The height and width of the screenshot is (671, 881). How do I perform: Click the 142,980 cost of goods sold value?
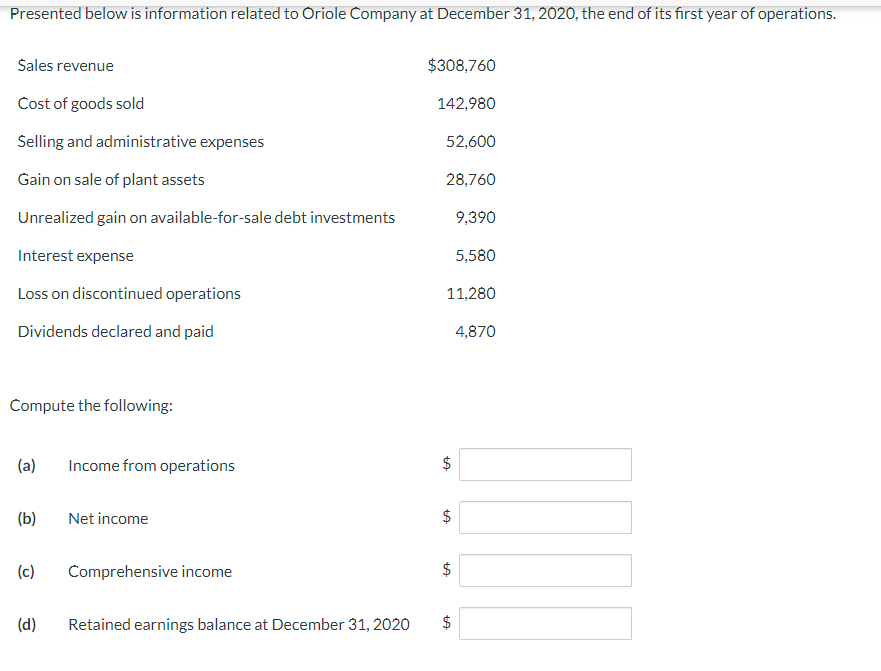click(x=466, y=103)
